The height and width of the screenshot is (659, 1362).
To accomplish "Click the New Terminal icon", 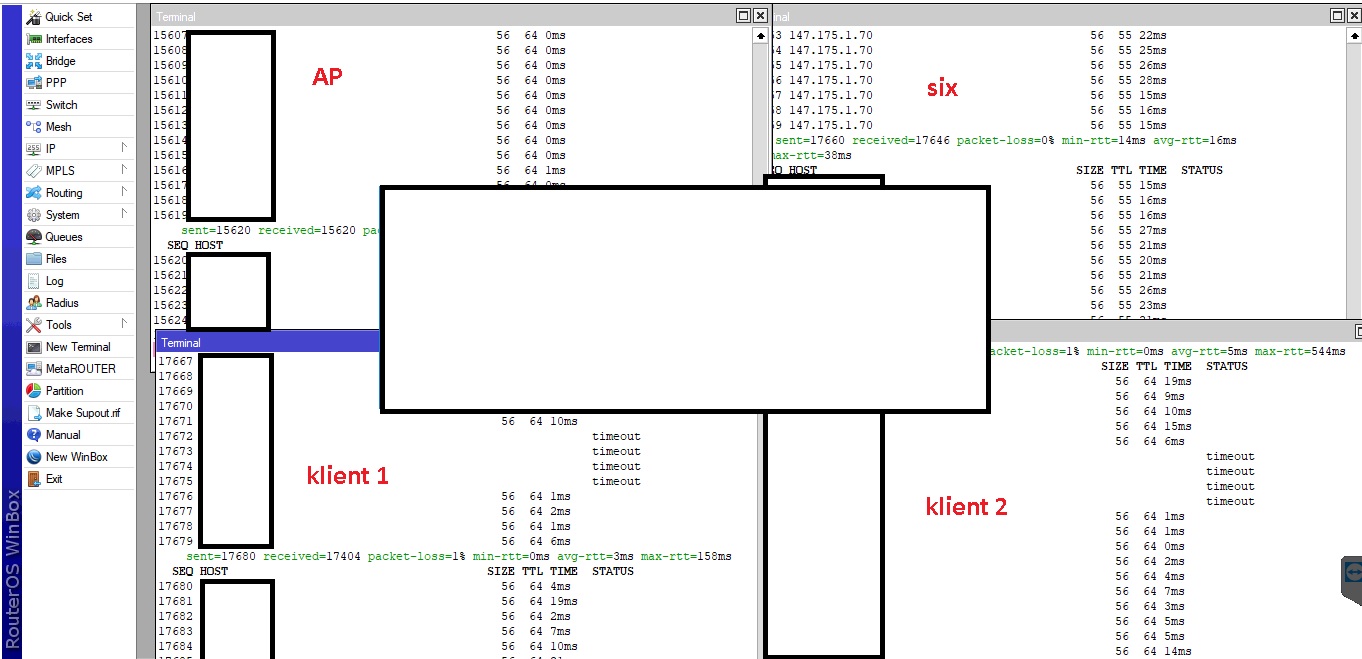I will pos(33,347).
